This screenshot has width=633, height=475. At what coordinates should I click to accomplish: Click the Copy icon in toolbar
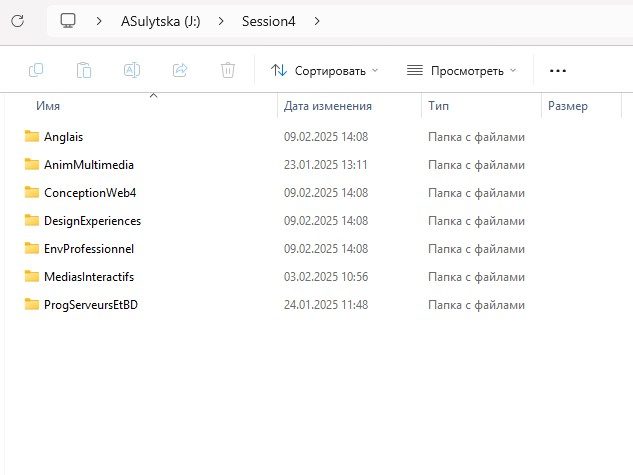pyautogui.click(x=36, y=70)
